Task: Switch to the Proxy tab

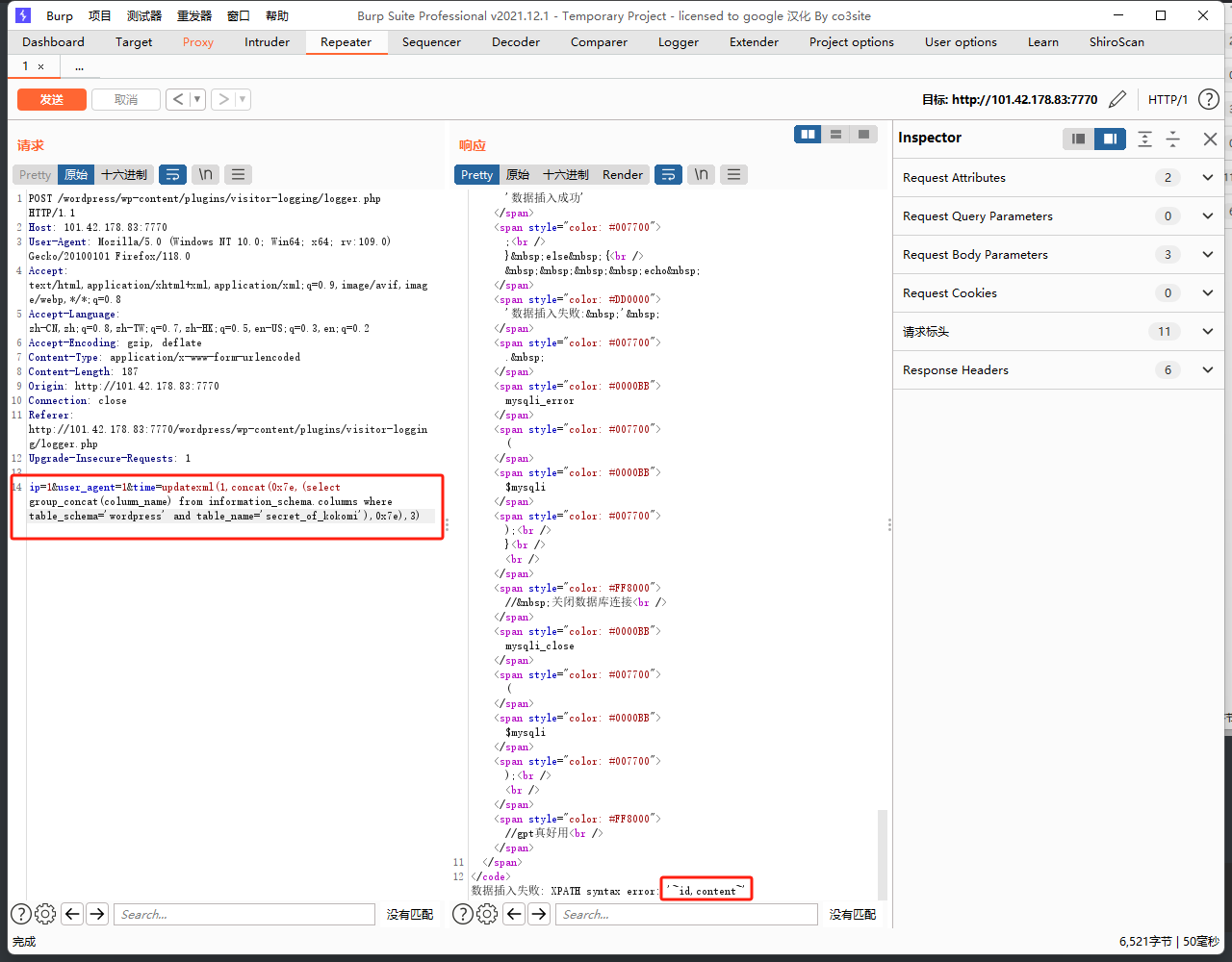Action: (x=198, y=41)
